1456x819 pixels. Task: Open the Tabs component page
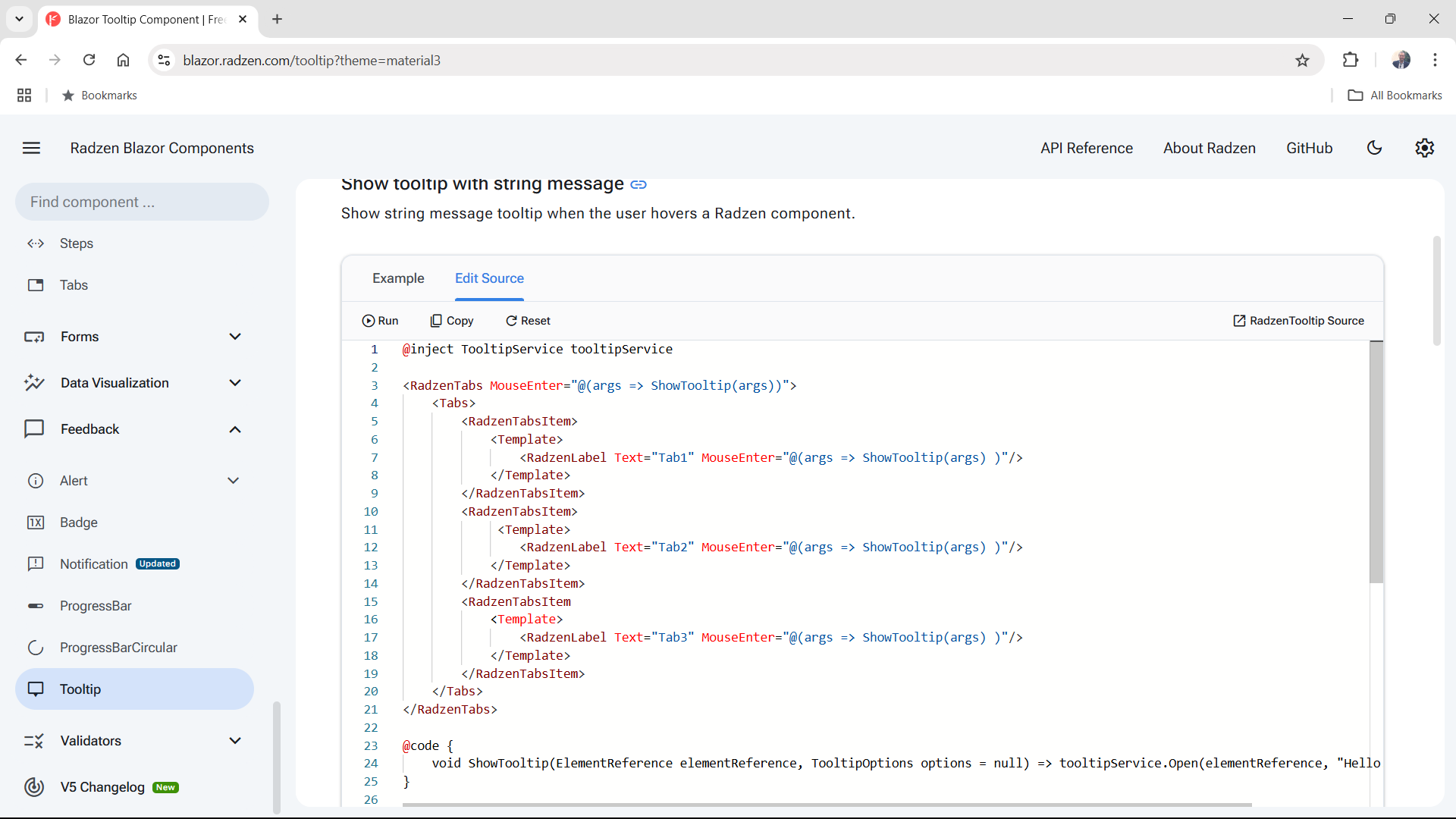(74, 284)
